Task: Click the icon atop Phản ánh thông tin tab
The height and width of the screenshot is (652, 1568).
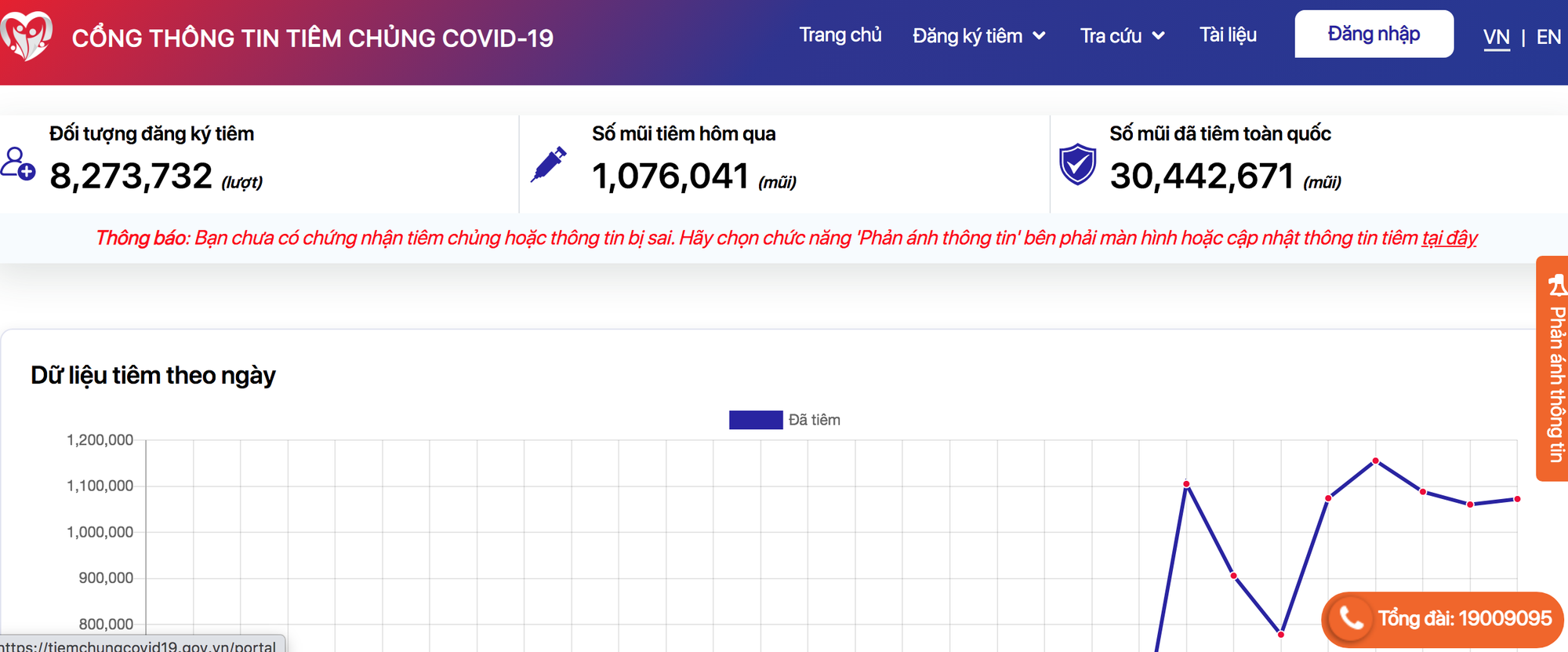Action: [1557, 285]
